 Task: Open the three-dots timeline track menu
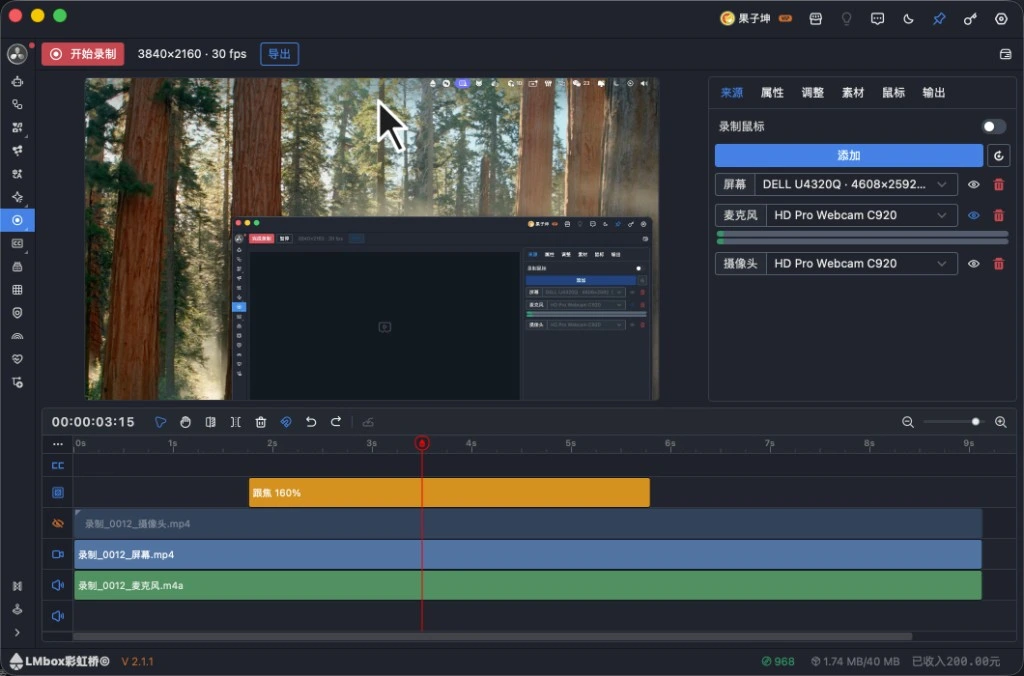57,444
